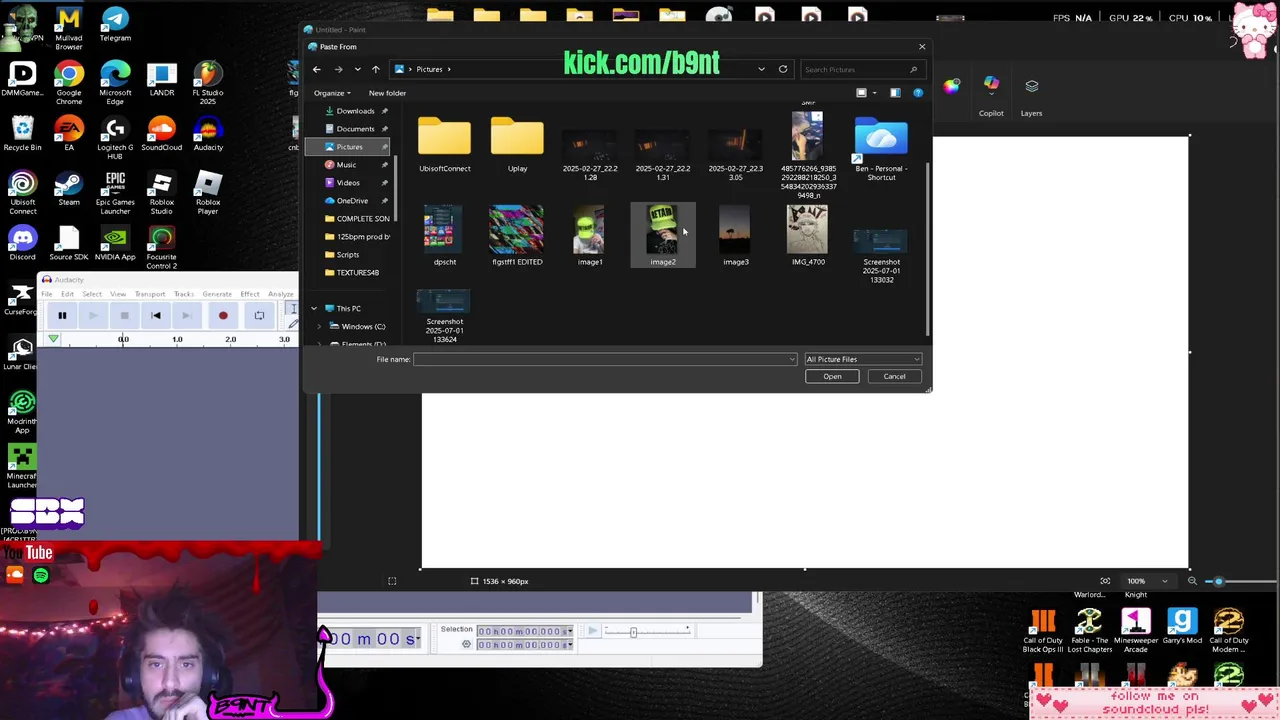The image size is (1280, 720).
Task: Select the Uplay folder
Action: click(x=517, y=145)
